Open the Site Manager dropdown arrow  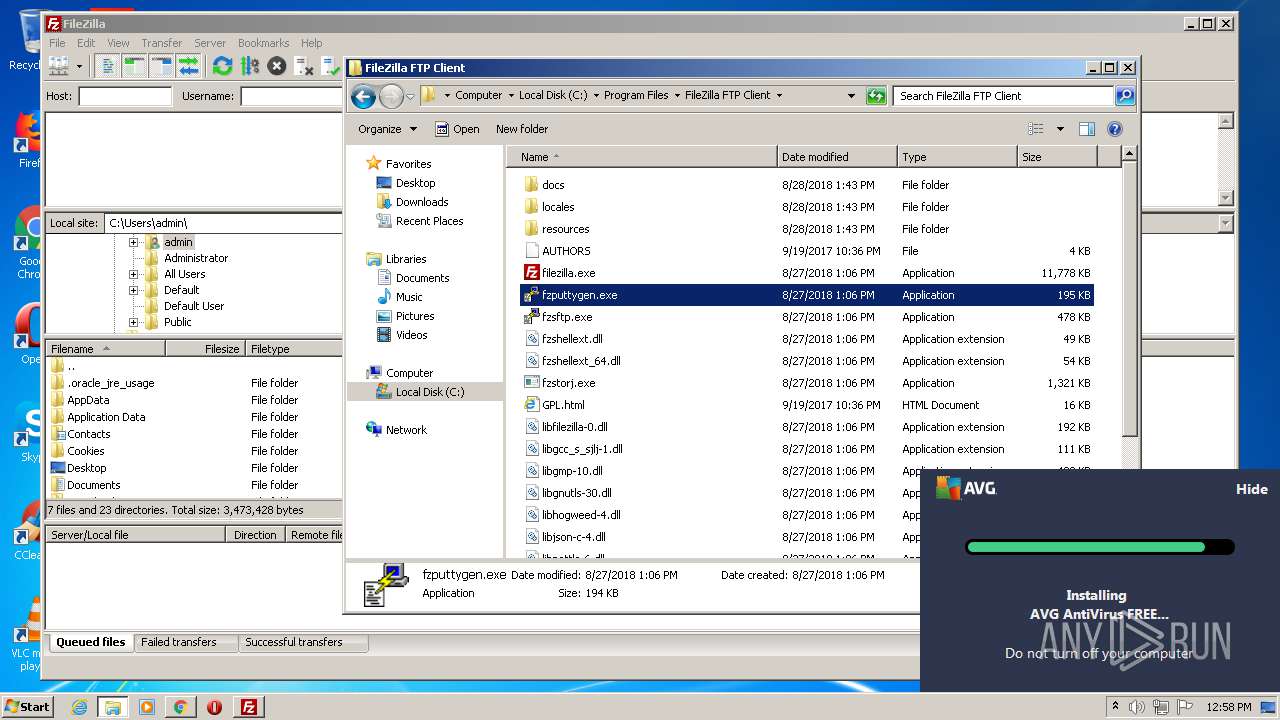[x=79, y=66]
